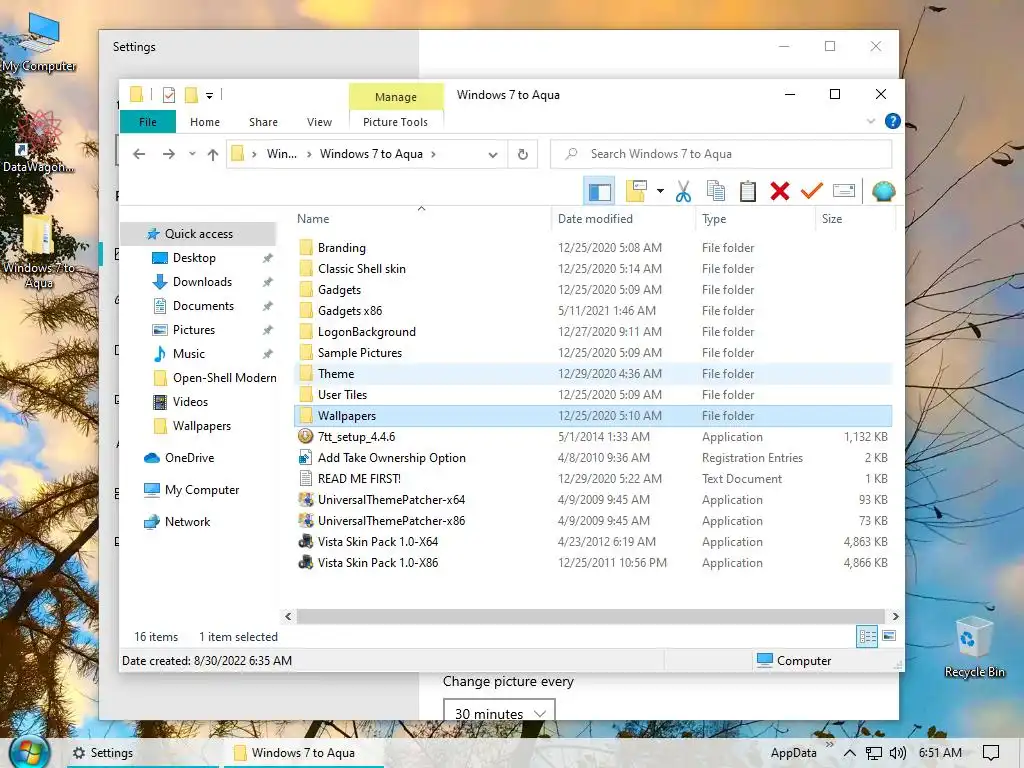
Task: Click the Properties quick access toolbar icon
Action: pos(168,95)
